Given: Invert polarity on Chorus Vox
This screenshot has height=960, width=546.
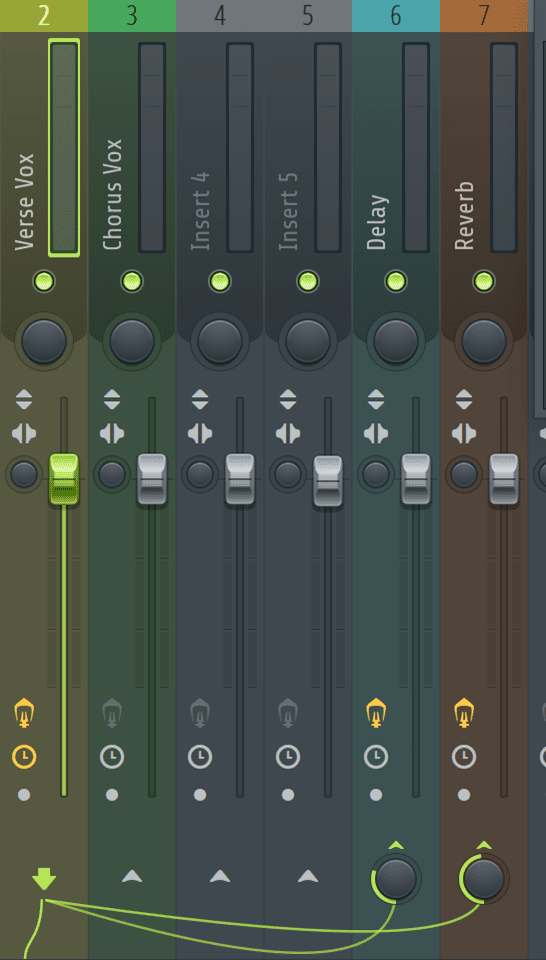Looking at the screenshot, I should pos(112,400).
